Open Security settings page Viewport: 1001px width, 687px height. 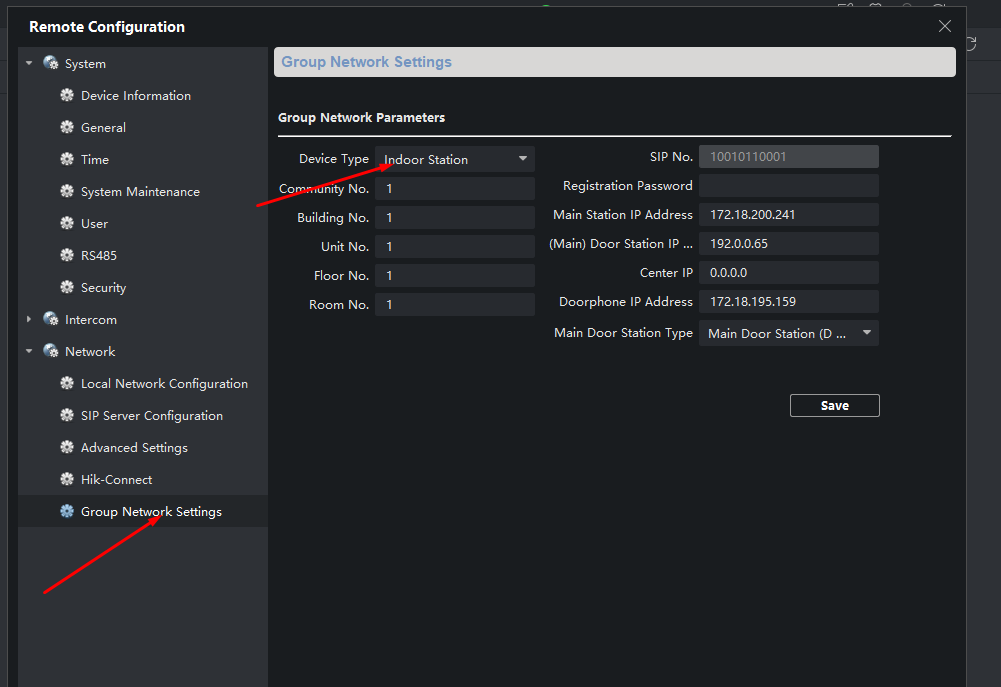(x=103, y=288)
